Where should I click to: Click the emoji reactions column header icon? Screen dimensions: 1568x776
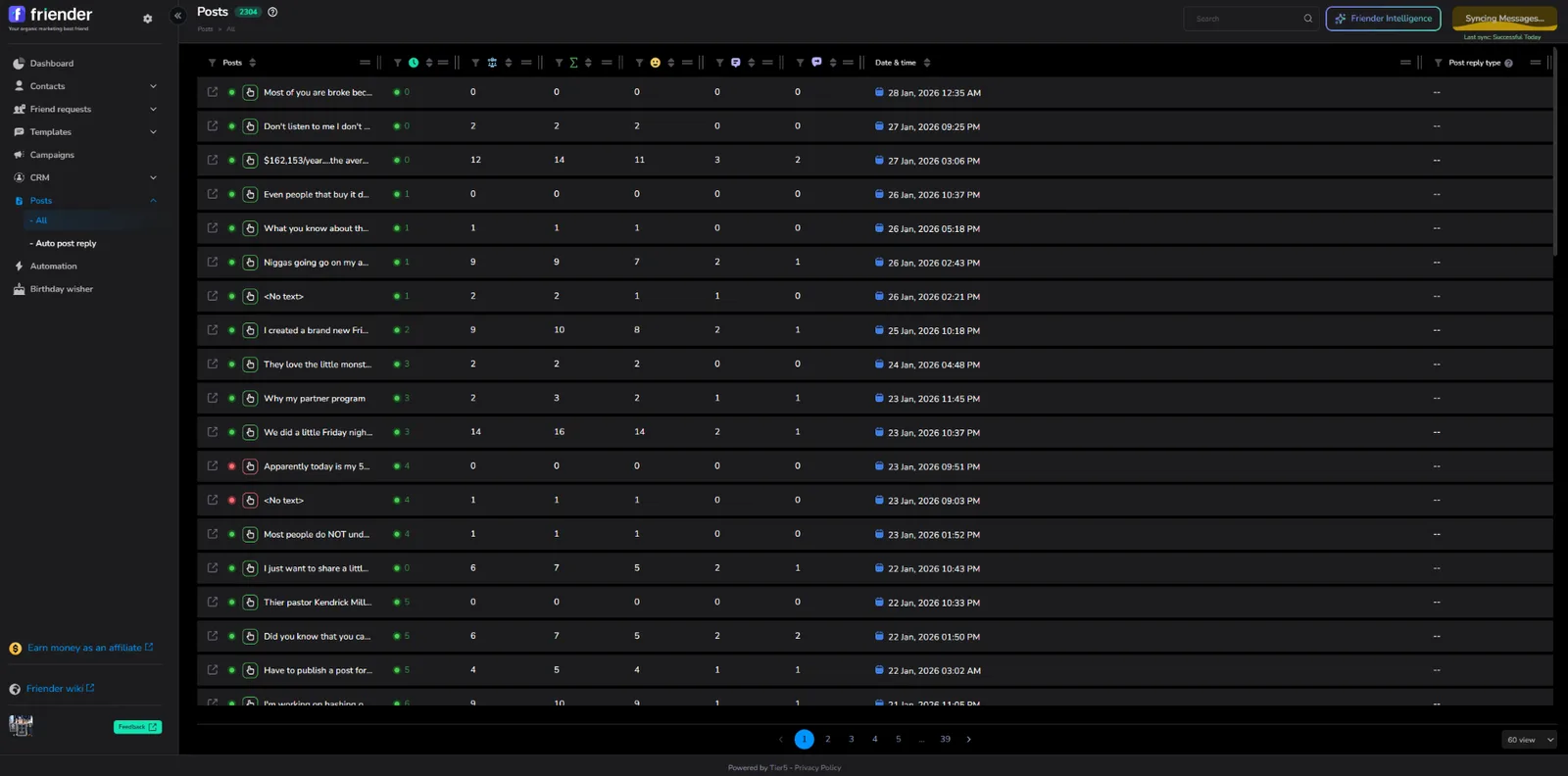(656, 63)
